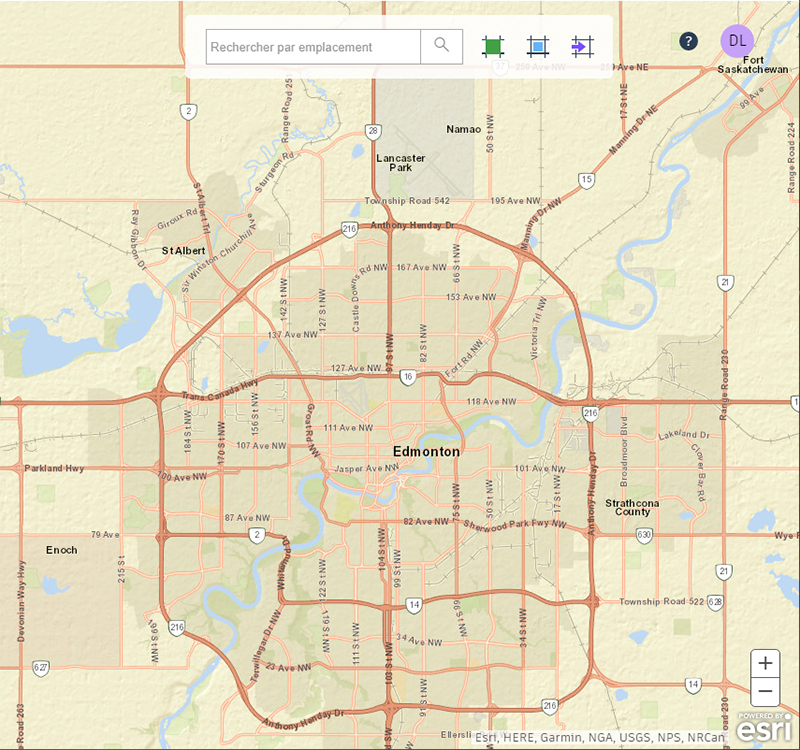Click the Ray Gibbon Dr label
The height and width of the screenshot is (750, 800).
pos(138,240)
